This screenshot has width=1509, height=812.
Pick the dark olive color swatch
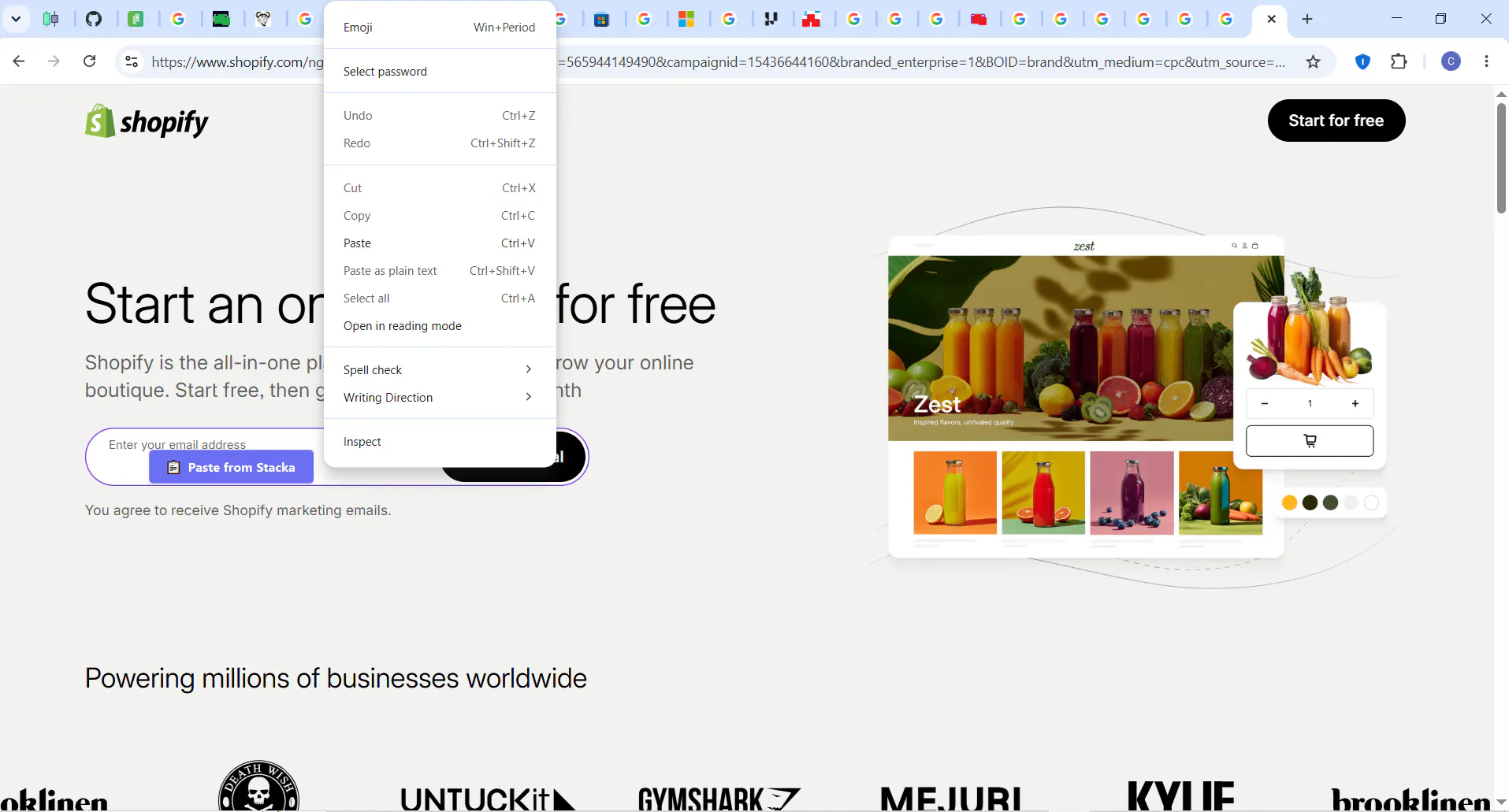pyautogui.click(x=1310, y=502)
